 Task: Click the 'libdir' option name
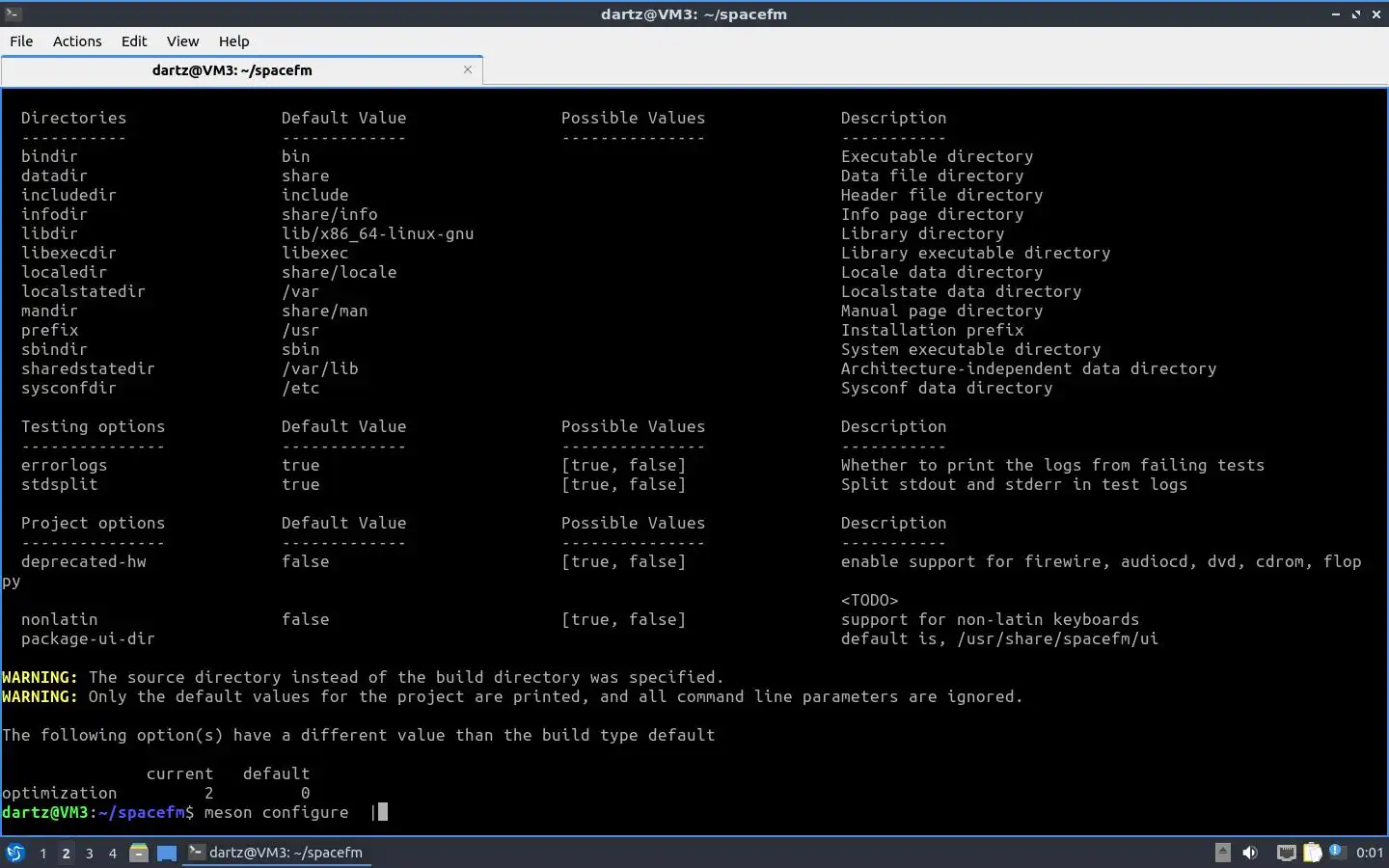pos(49,233)
